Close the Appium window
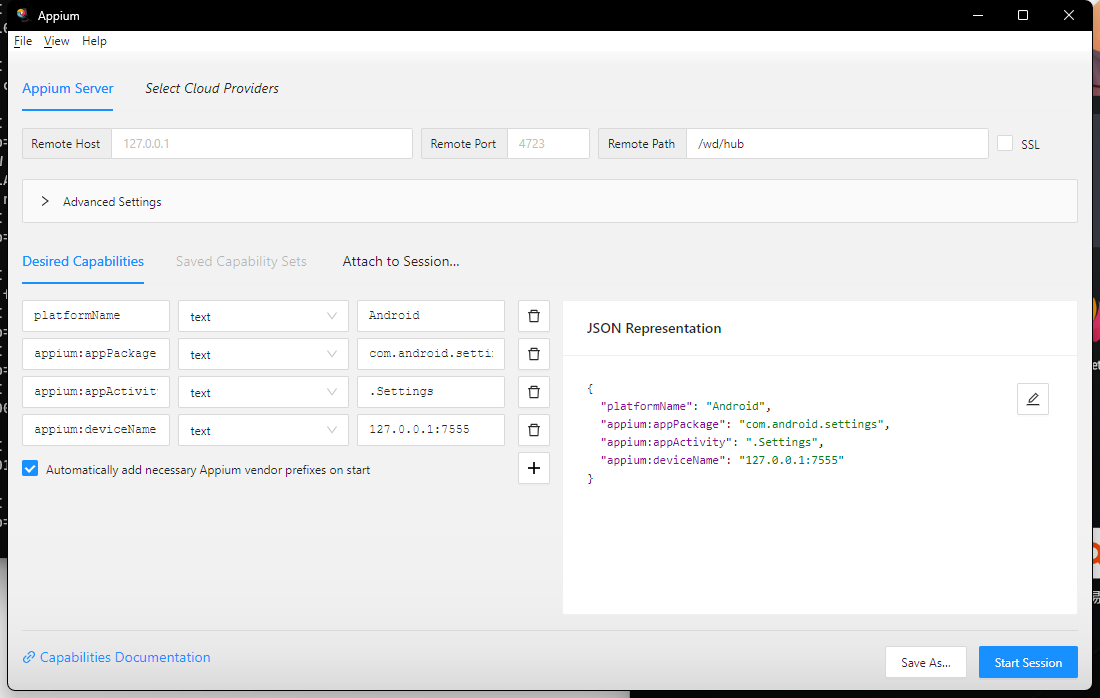The height and width of the screenshot is (698, 1100). (x=1068, y=15)
